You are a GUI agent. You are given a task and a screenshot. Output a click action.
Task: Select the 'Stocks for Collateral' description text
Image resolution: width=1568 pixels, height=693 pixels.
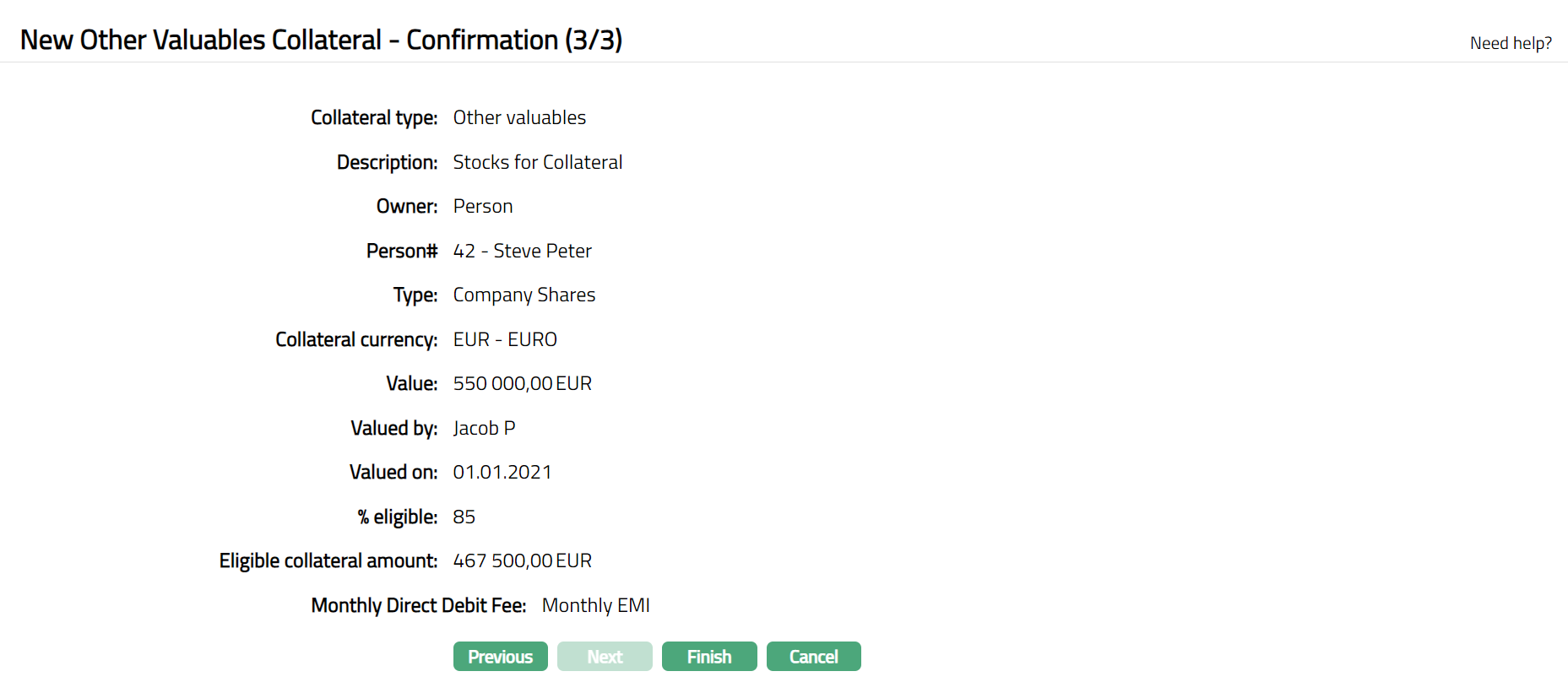click(537, 162)
